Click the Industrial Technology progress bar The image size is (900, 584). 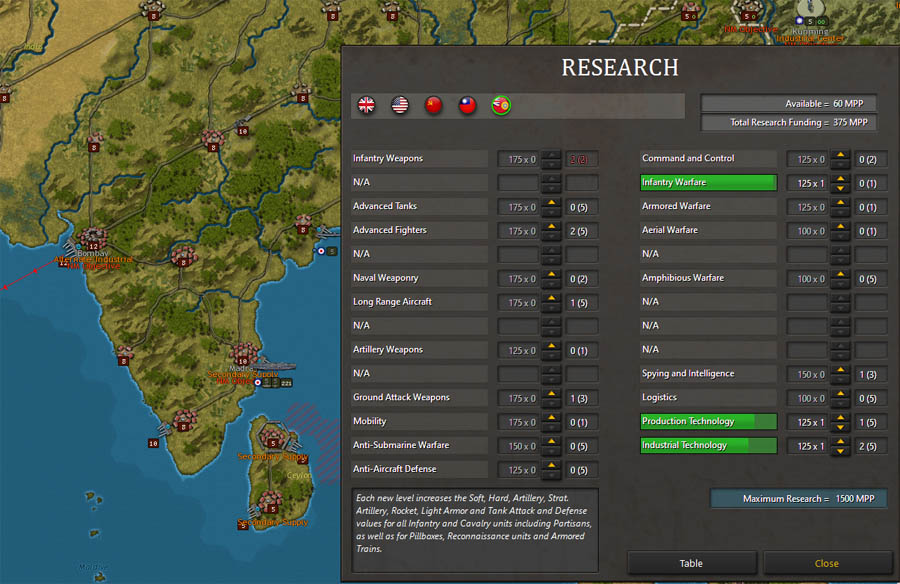(708, 445)
